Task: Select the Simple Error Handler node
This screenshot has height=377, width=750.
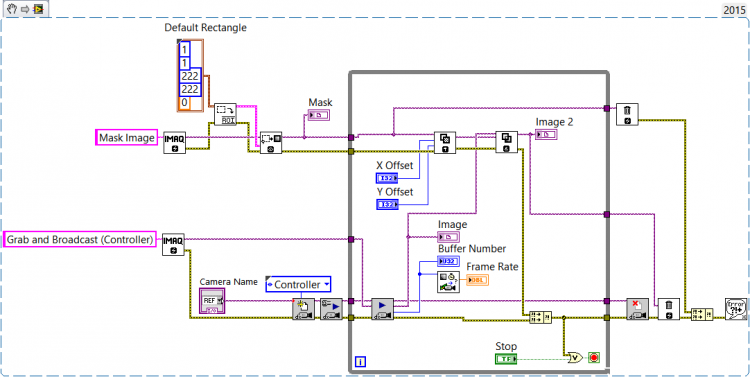Action: [x=736, y=309]
